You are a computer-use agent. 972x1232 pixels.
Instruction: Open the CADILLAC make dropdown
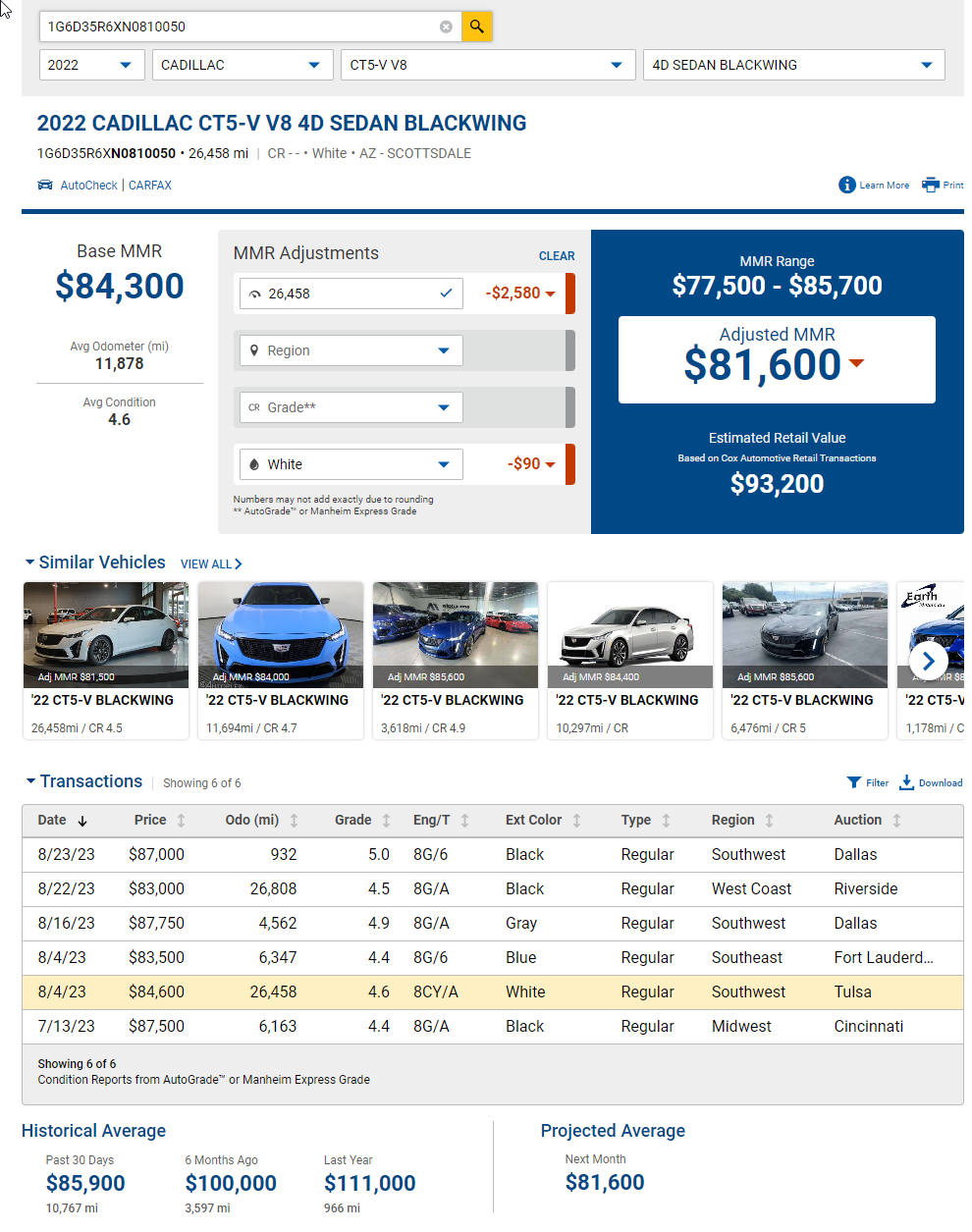(241, 65)
